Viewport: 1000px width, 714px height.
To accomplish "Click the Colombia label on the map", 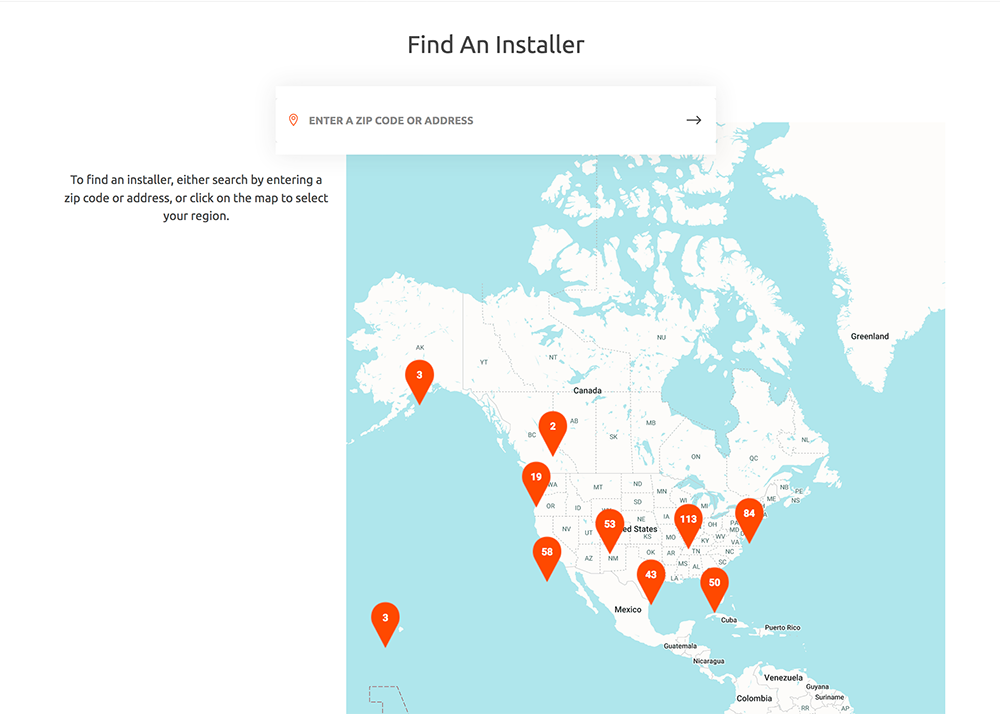I will (754, 698).
